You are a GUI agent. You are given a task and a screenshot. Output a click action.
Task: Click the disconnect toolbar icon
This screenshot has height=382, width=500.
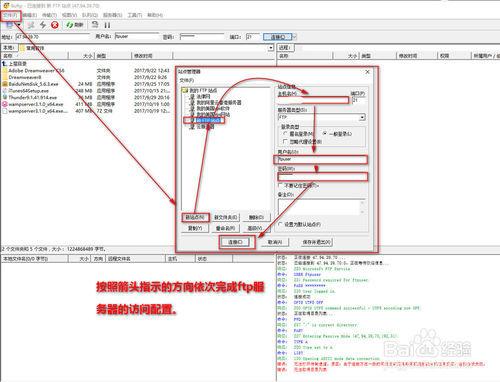pyautogui.click(x=31, y=25)
